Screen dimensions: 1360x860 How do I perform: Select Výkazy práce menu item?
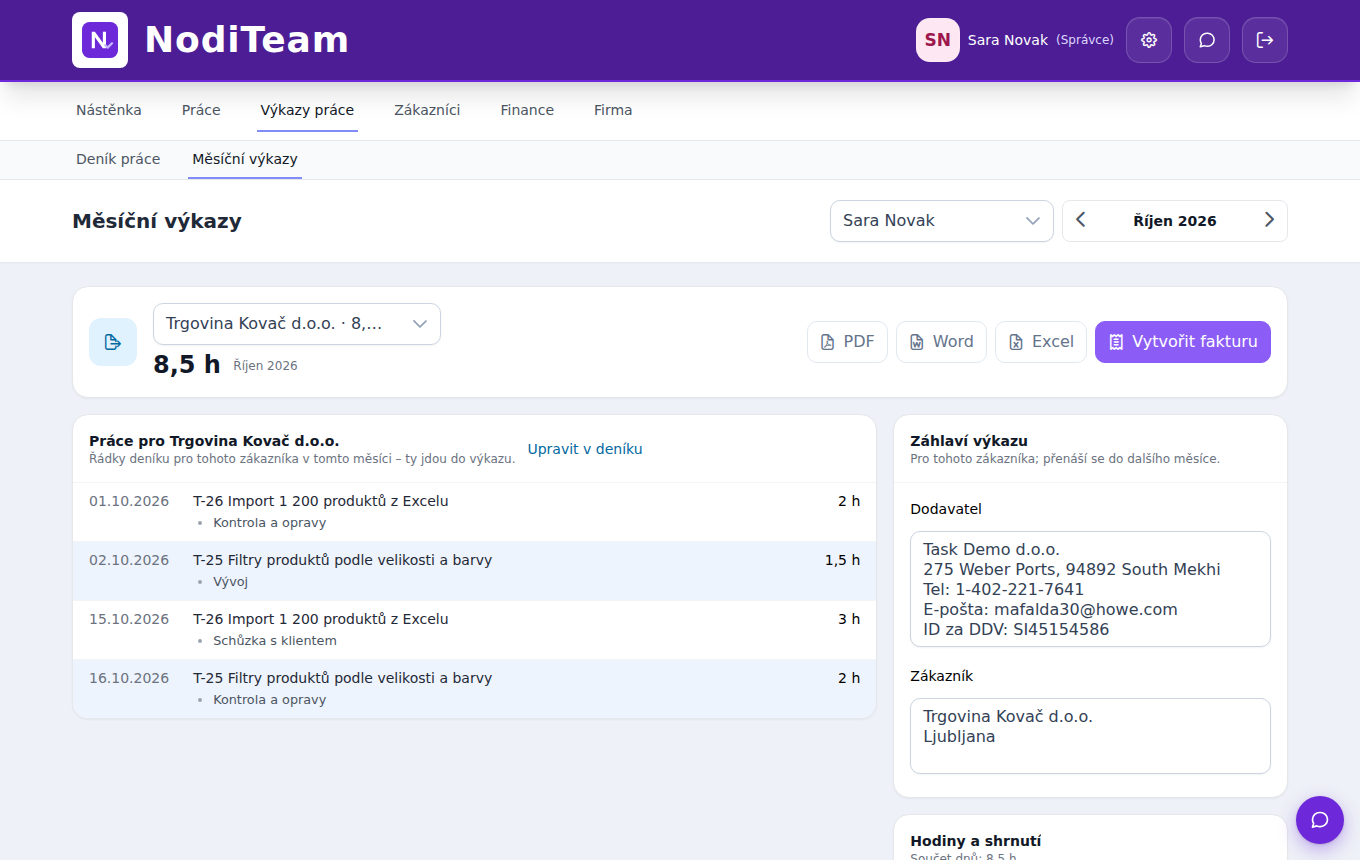pyautogui.click(x=307, y=110)
